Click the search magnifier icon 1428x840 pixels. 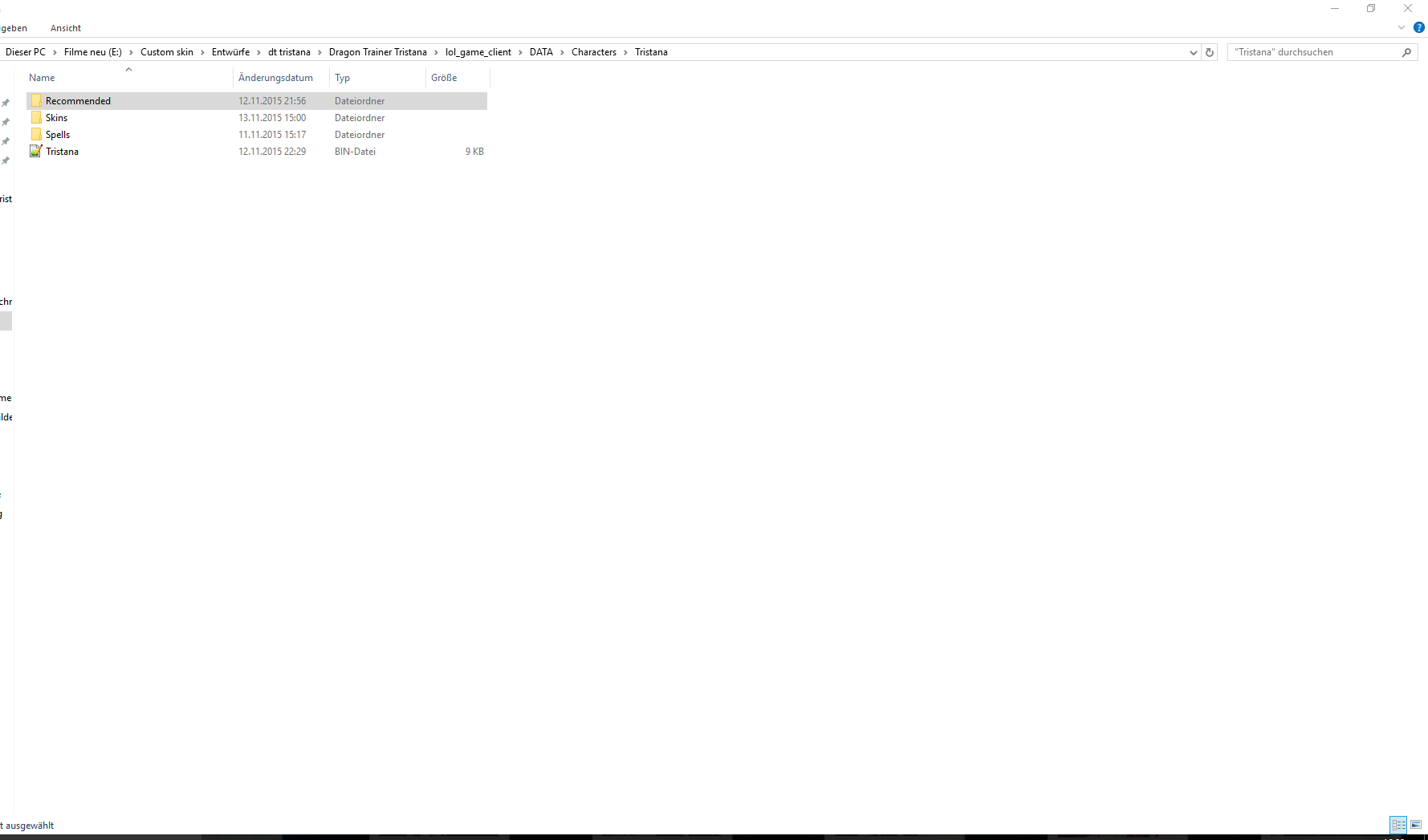tap(1406, 52)
